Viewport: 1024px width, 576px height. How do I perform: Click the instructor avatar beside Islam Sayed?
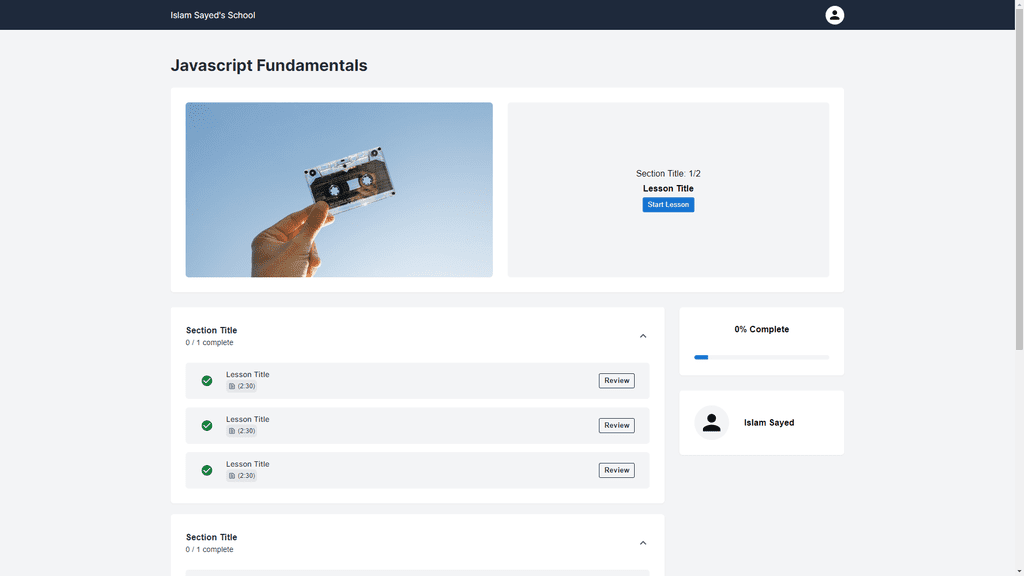point(711,423)
